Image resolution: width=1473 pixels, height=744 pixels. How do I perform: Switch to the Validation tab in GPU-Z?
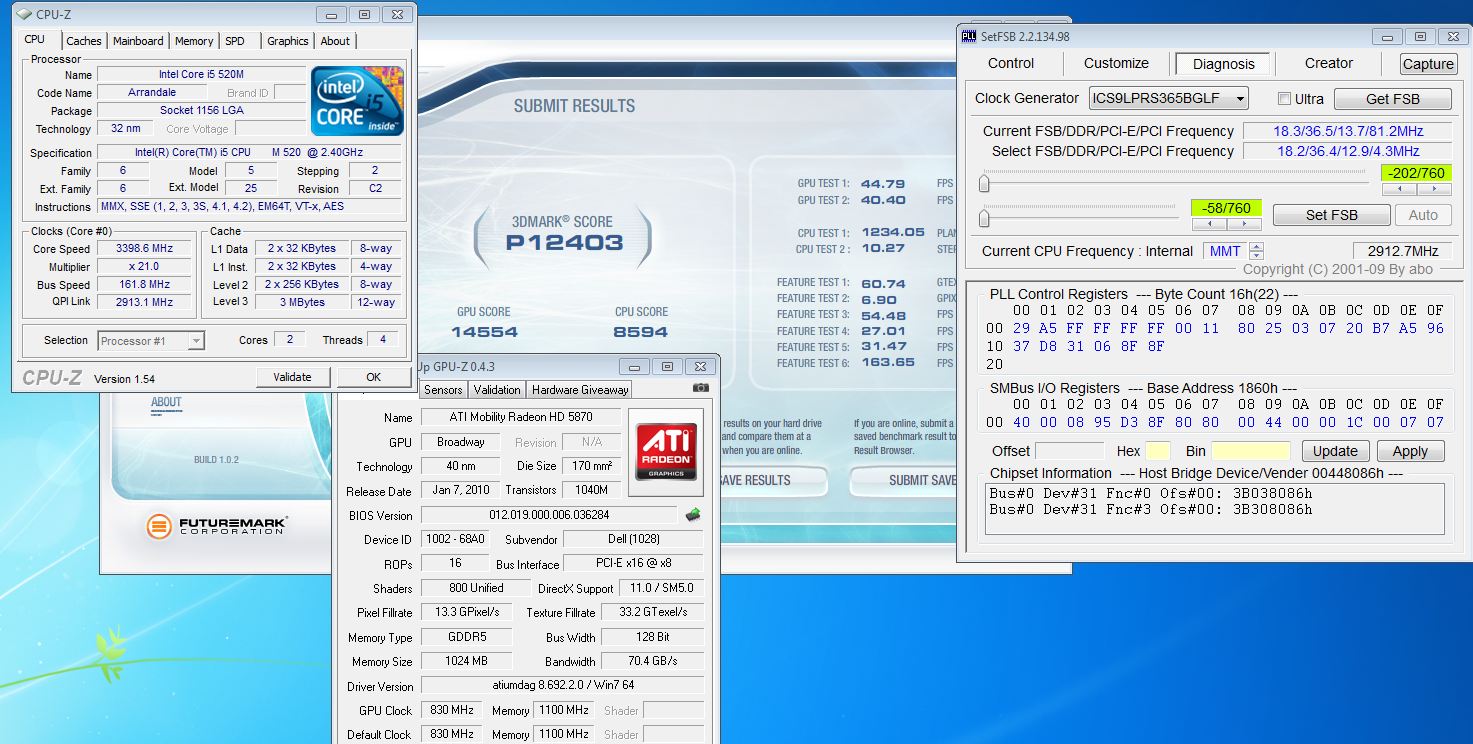coord(497,390)
